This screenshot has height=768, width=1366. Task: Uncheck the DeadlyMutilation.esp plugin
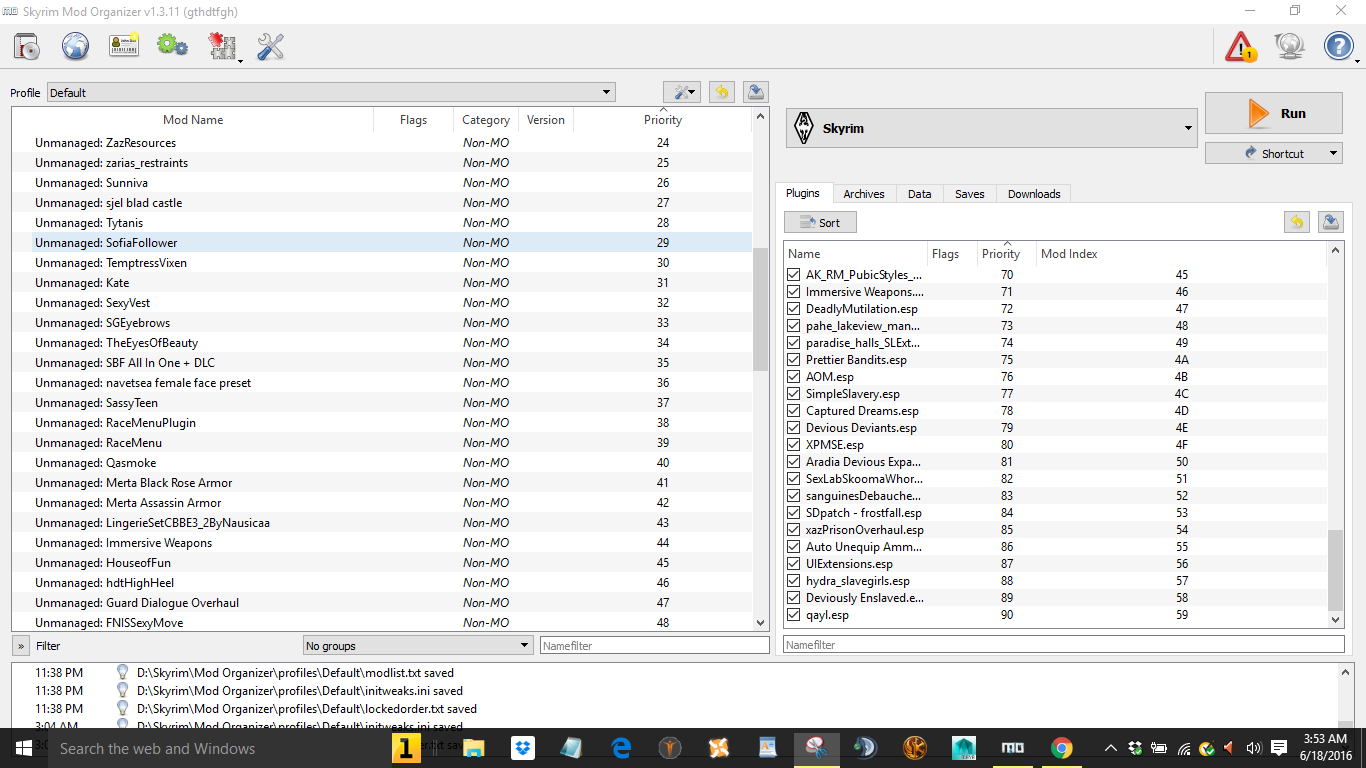[x=794, y=309]
